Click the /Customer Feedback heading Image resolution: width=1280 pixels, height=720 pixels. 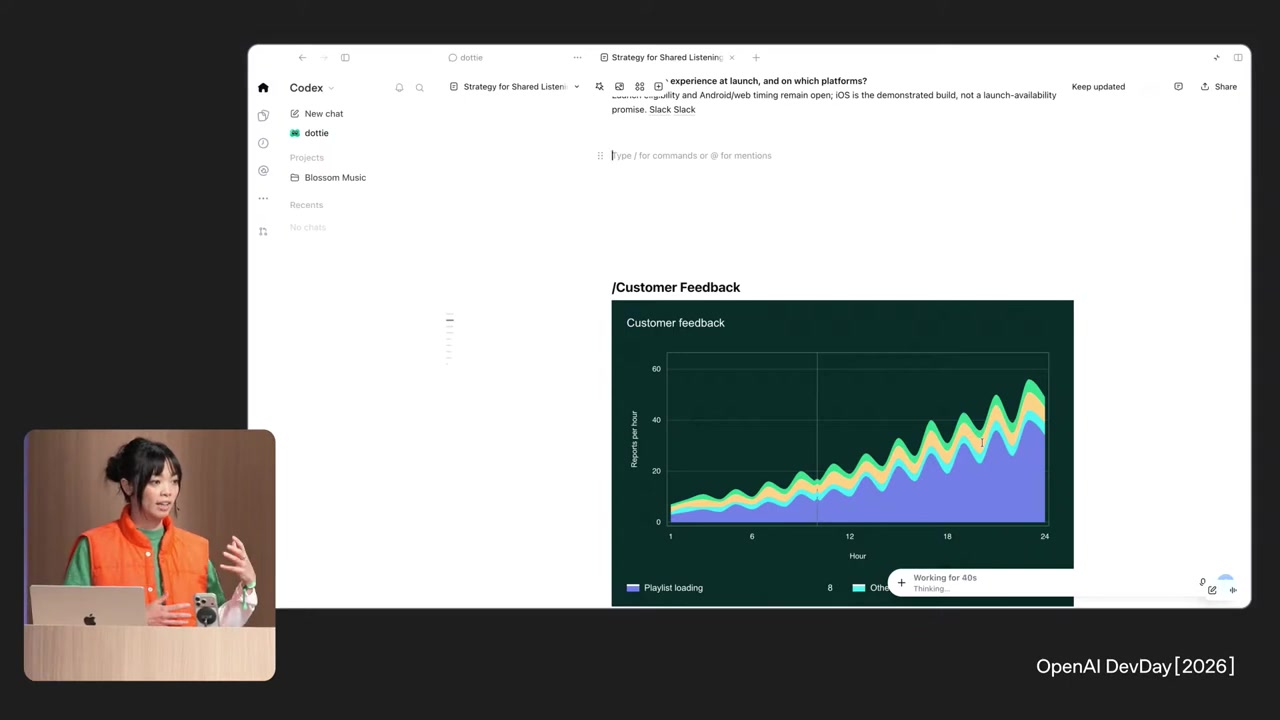(676, 288)
